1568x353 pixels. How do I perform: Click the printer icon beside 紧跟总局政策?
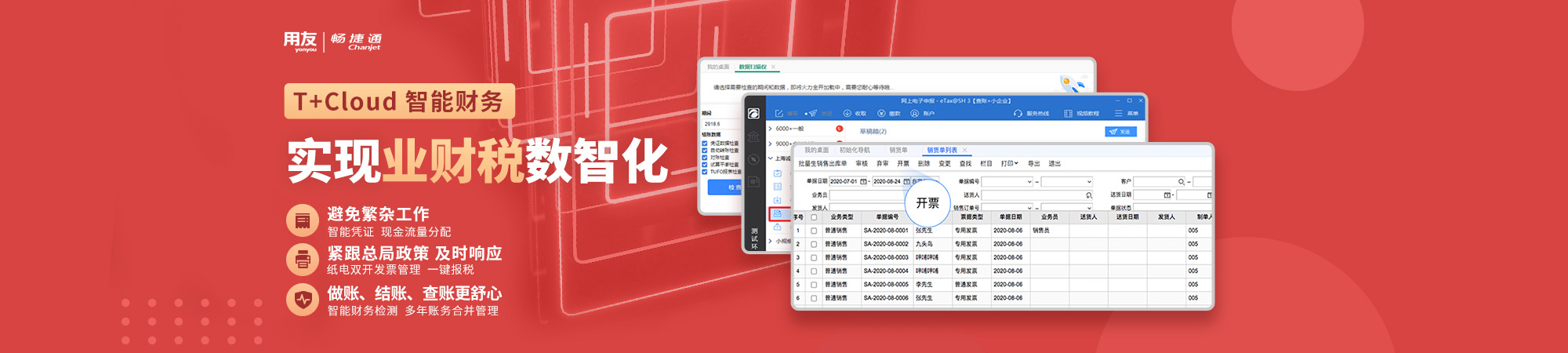[x=303, y=260]
